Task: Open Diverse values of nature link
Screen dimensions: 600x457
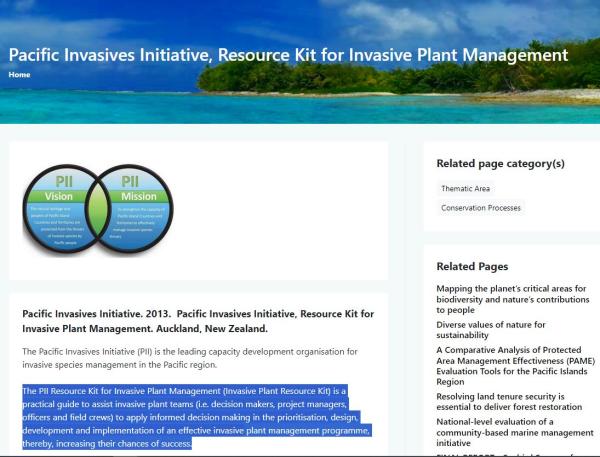Action: (491, 330)
